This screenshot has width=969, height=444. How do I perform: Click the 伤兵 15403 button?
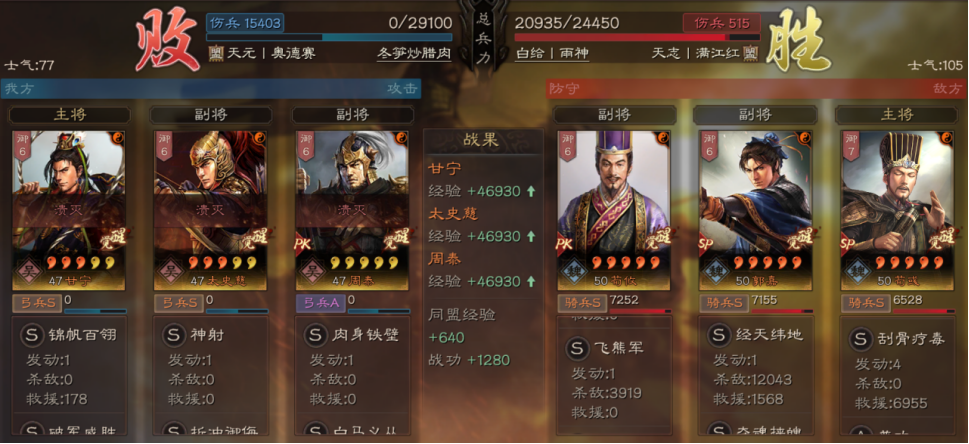click(245, 23)
